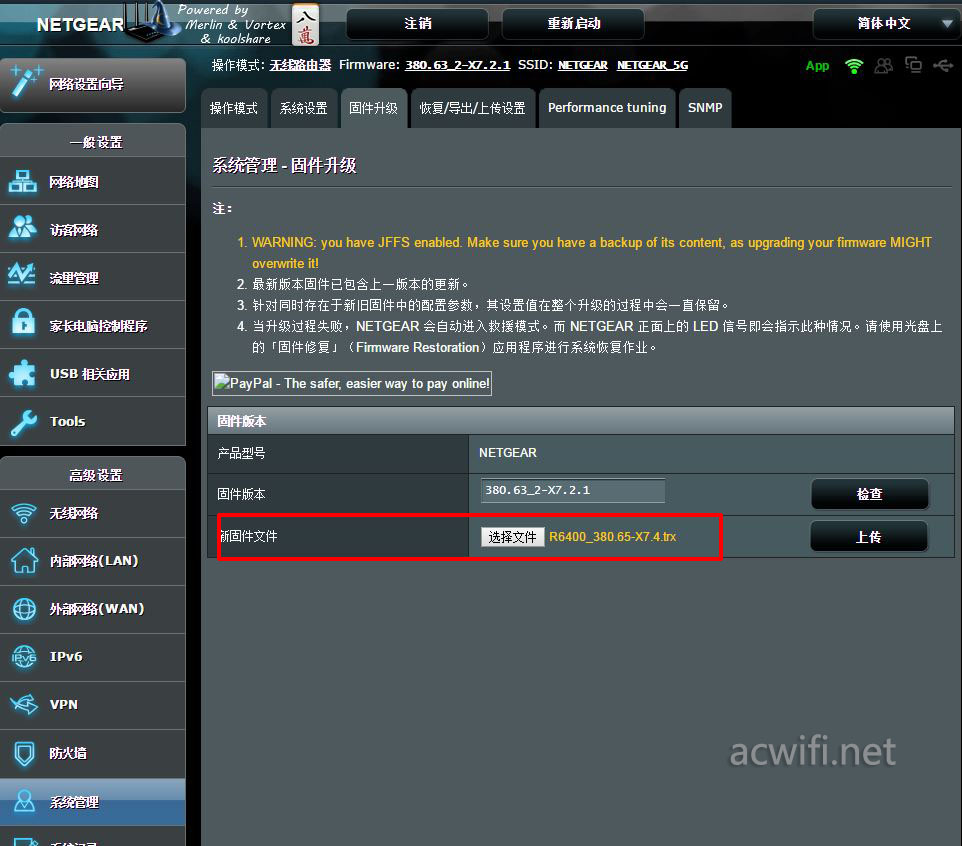The width and height of the screenshot is (962, 846).
Task: Open the 简体中文 language dropdown
Action: 885,24
